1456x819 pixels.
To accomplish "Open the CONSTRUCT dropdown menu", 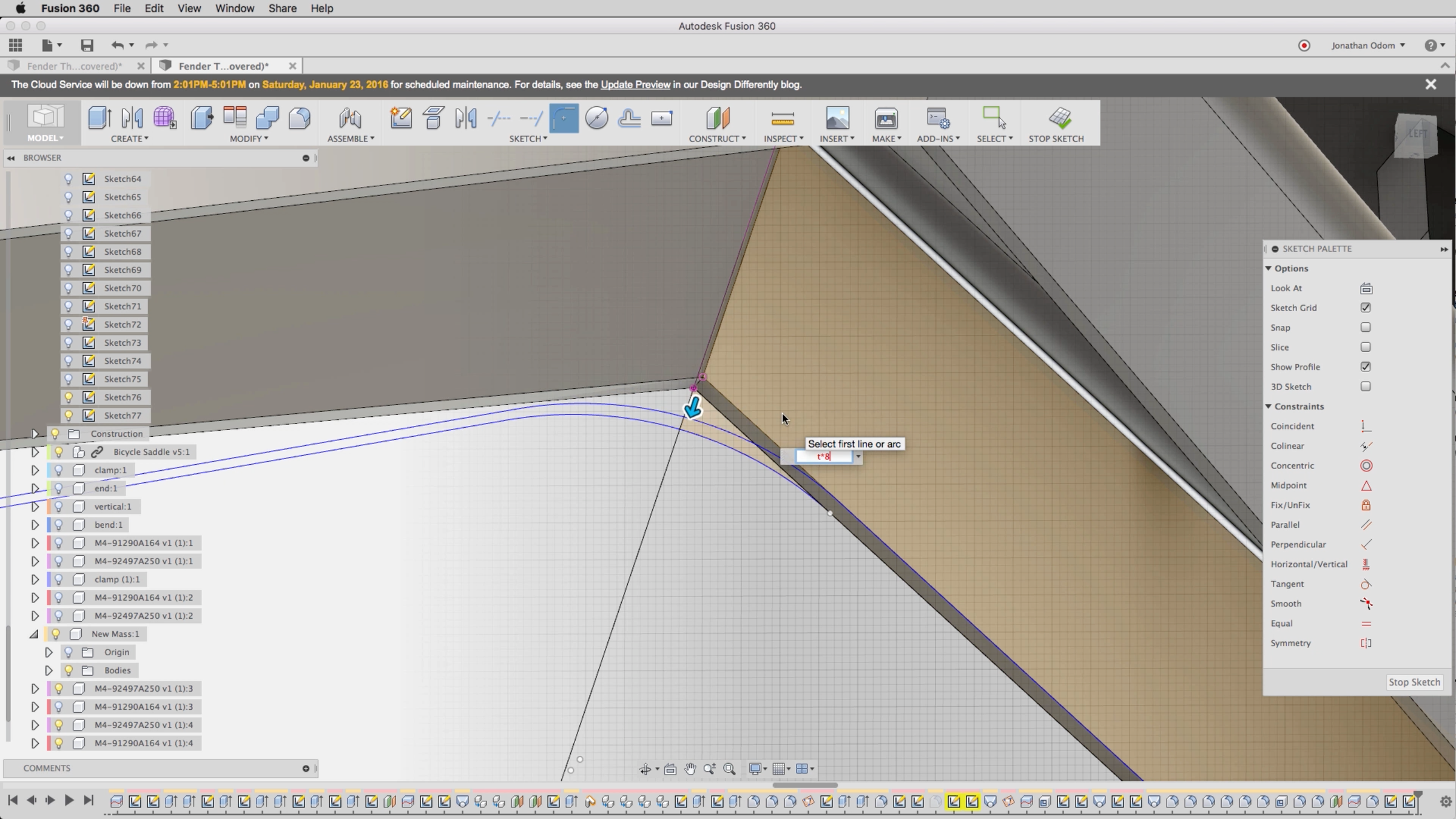I will pyautogui.click(x=716, y=139).
